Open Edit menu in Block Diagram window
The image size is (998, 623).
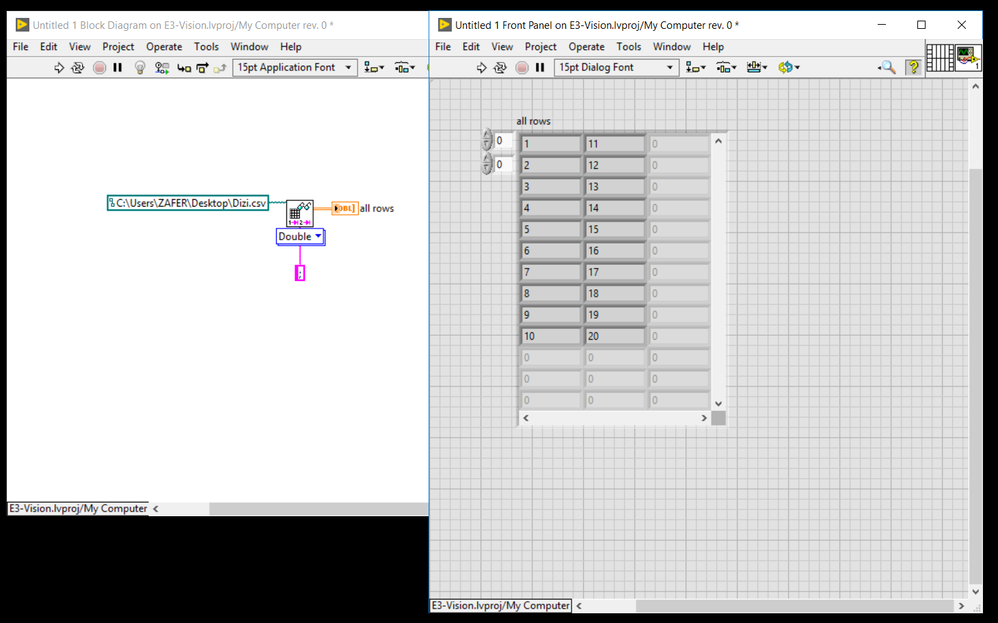tap(48, 46)
